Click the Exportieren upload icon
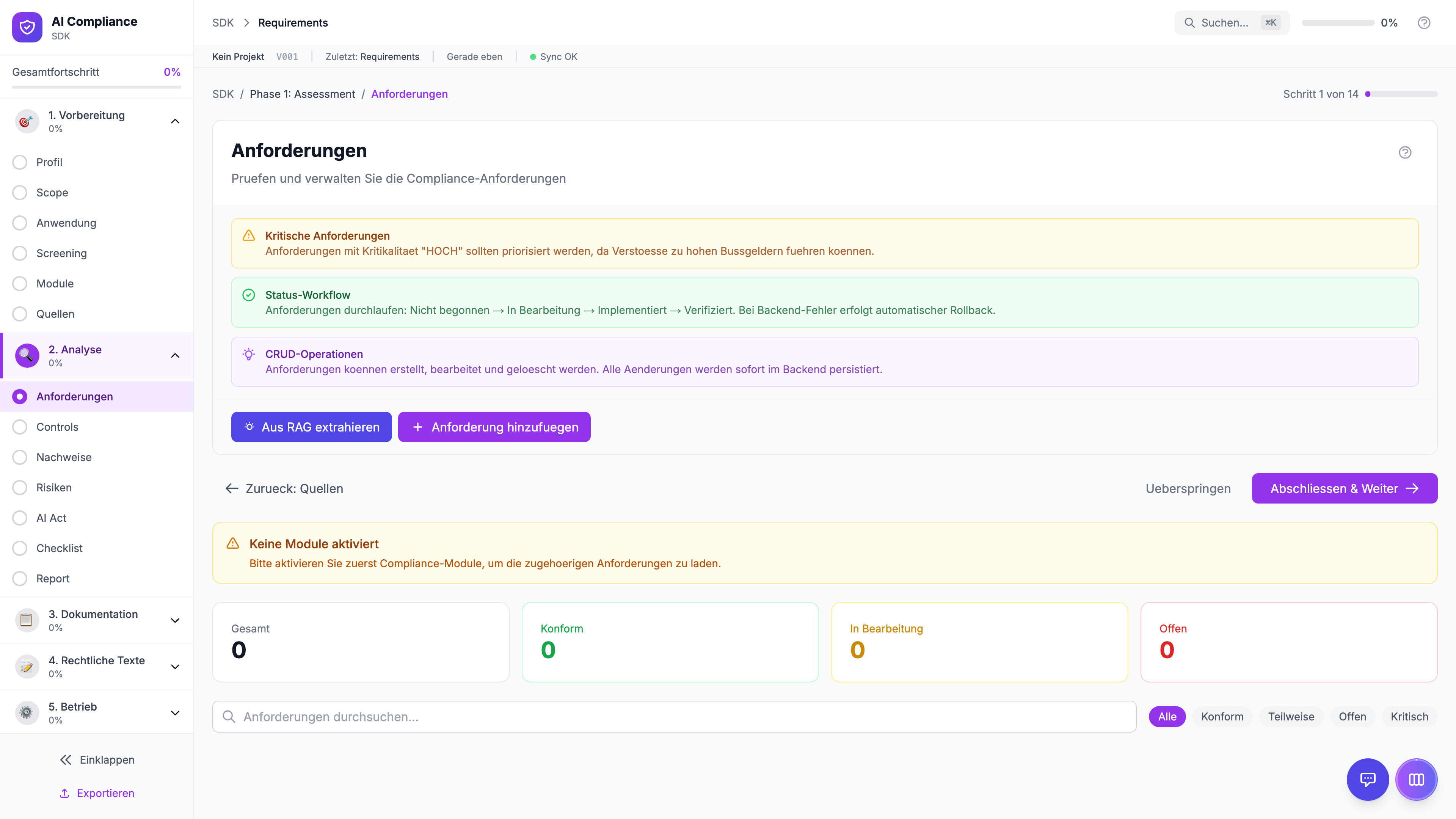1456x819 pixels. point(64,793)
